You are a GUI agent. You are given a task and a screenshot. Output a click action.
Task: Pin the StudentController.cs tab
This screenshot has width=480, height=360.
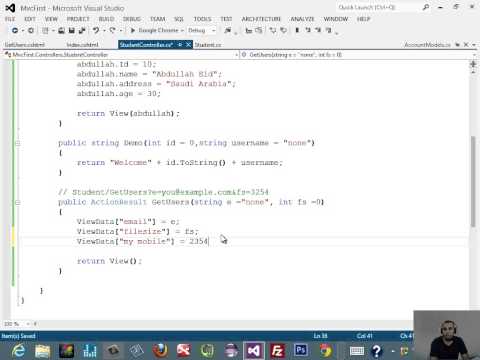pyautogui.click(x=180, y=44)
